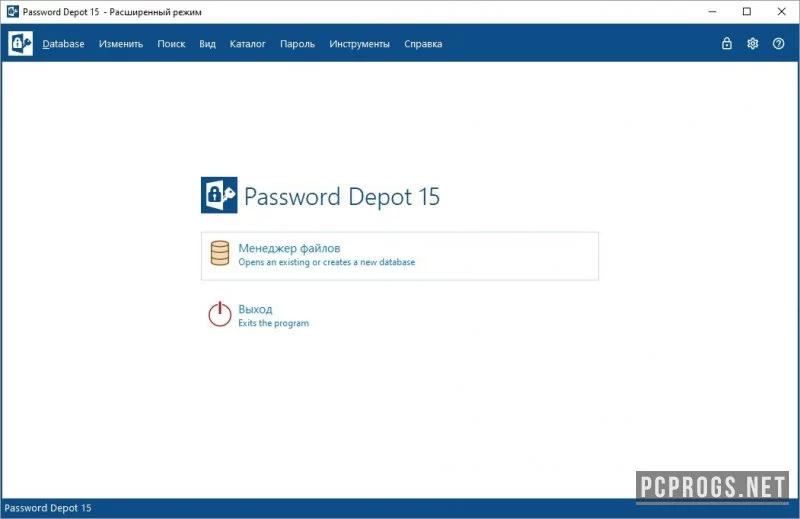Click the 'Exits the program' description

[273, 323]
